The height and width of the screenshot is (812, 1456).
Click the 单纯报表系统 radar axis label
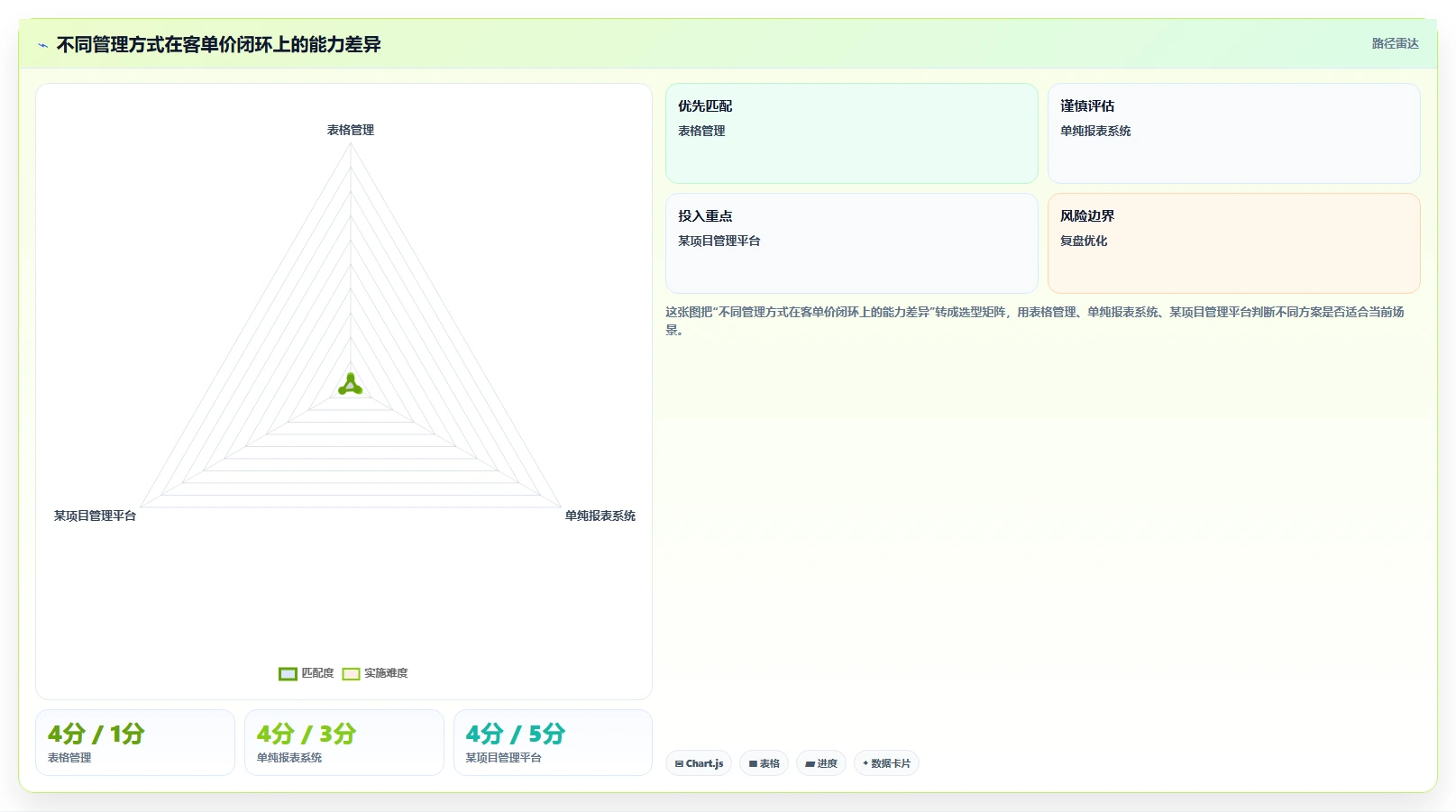[x=600, y=515]
